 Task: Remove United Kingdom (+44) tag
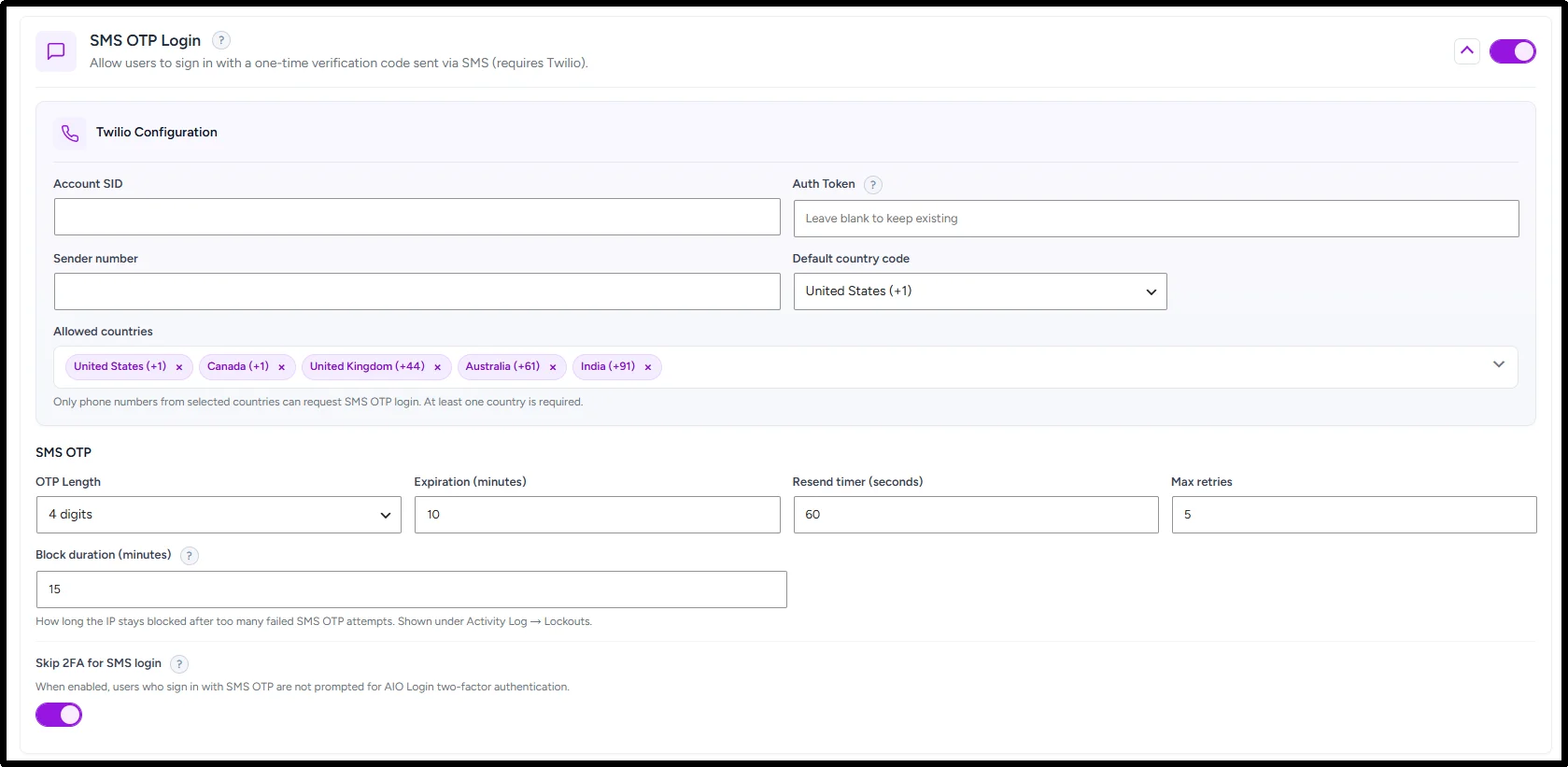click(x=437, y=367)
